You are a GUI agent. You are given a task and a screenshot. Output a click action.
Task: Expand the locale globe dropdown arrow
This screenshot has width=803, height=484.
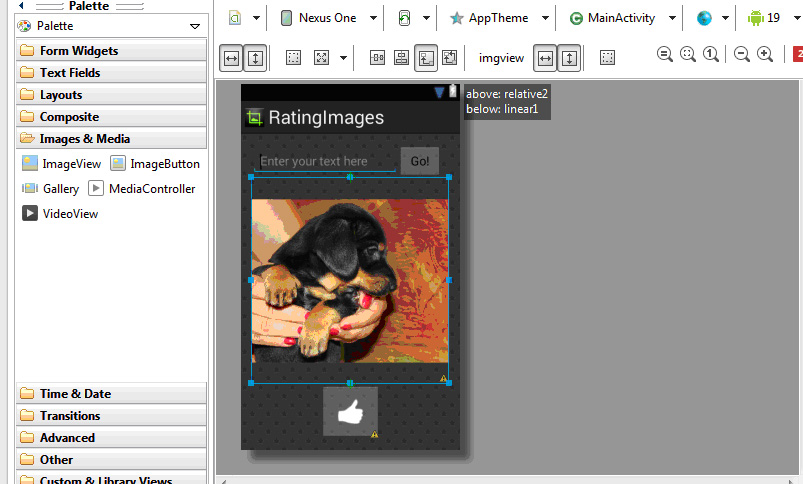pyautogui.click(x=725, y=18)
